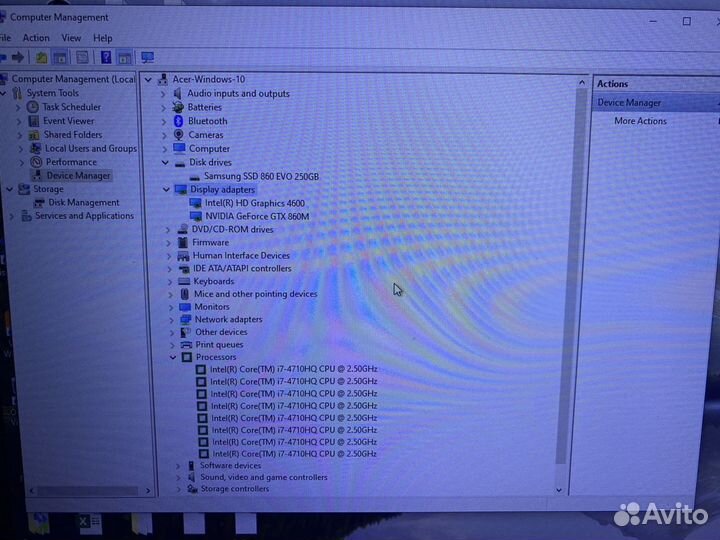The height and width of the screenshot is (540, 720).
Task: Click the Human Interface Devices icon
Action: 183,255
